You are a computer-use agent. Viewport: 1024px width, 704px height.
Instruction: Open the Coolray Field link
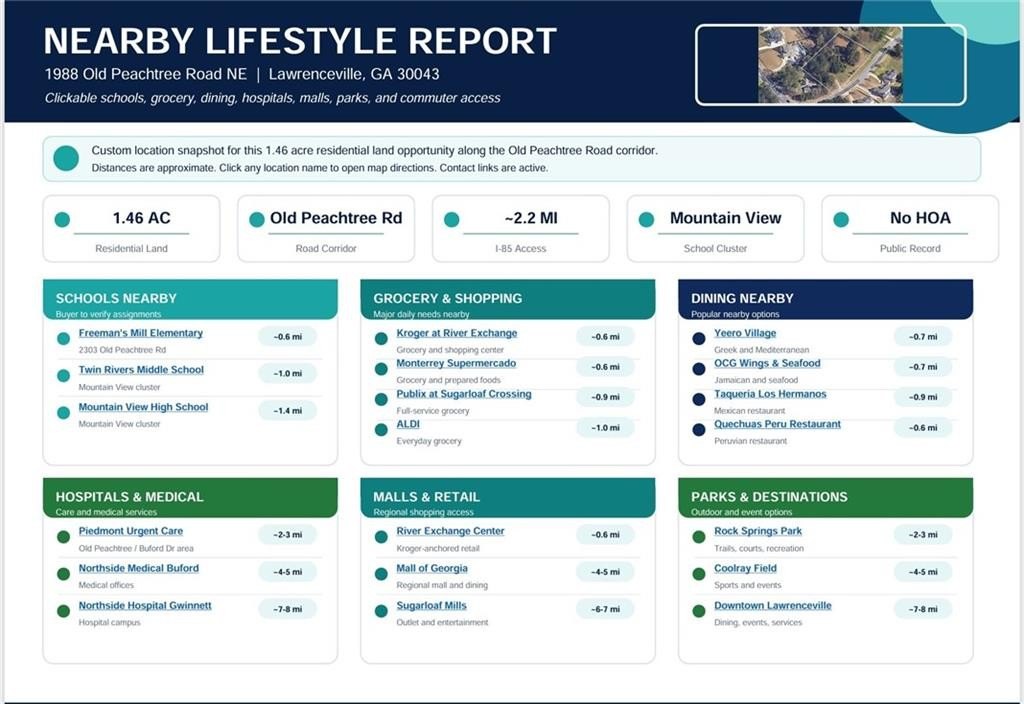745,568
